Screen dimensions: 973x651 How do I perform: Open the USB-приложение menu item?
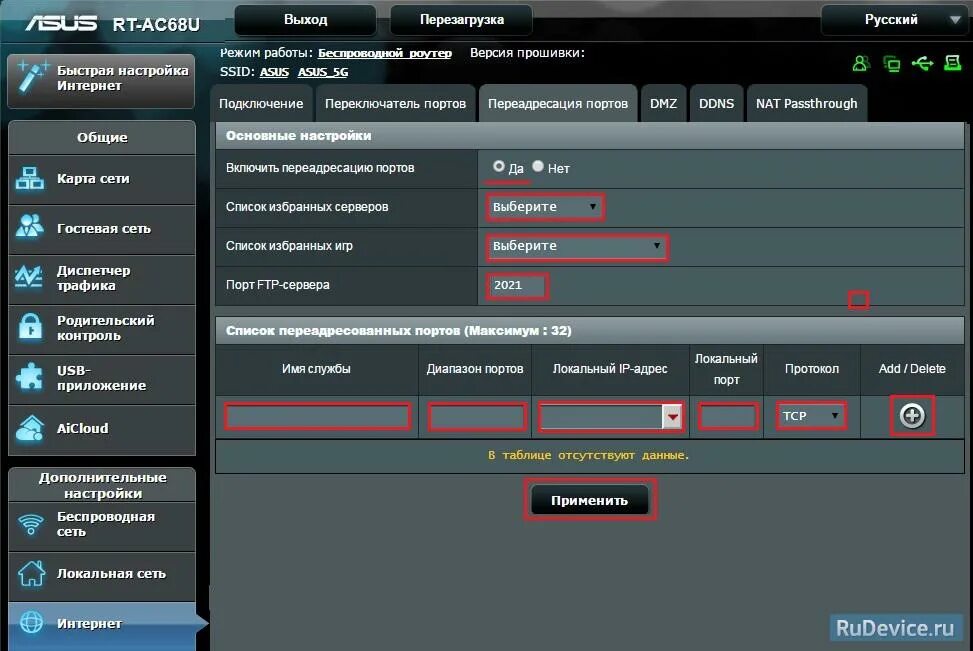[x=102, y=378]
